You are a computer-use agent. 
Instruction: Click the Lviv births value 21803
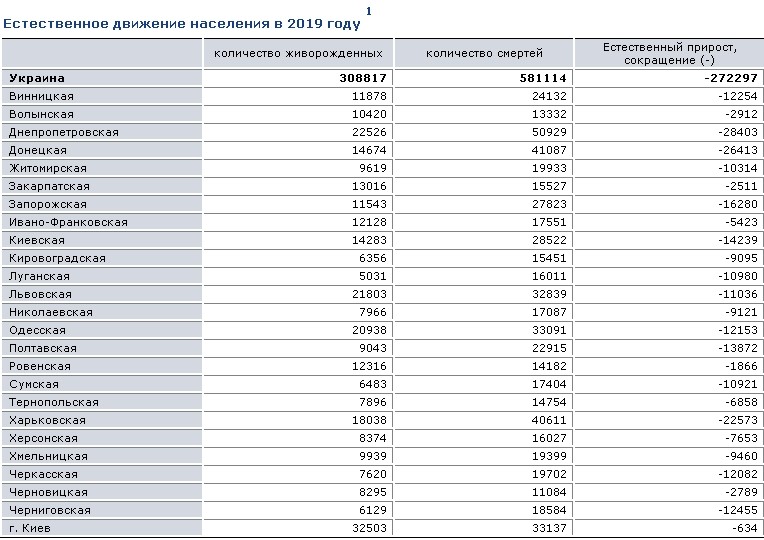[367, 294]
